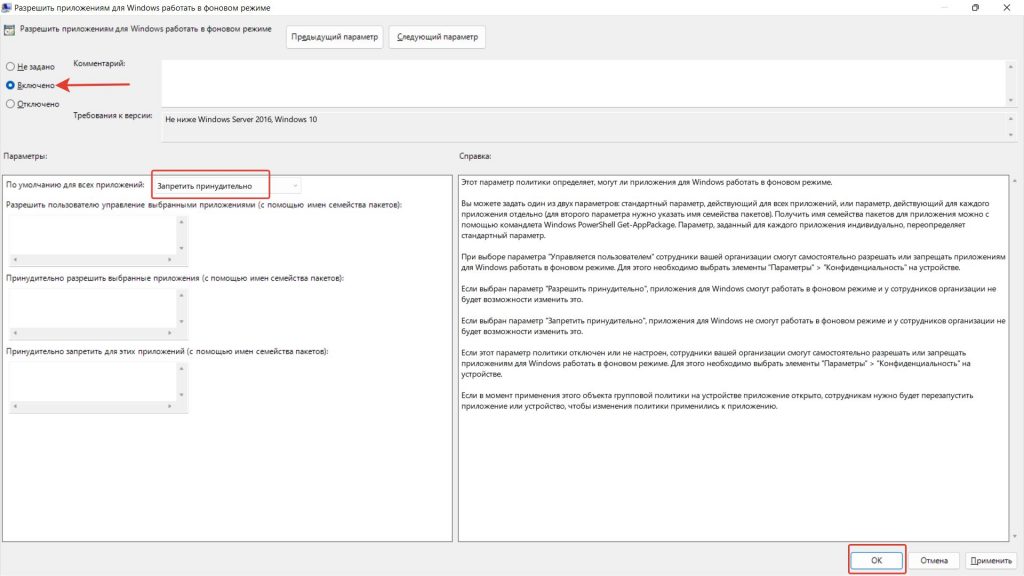Click the help paragraph starting 'Этот параметр политики определяет'
This screenshot has width=1024, height=576.
[647, 182]
